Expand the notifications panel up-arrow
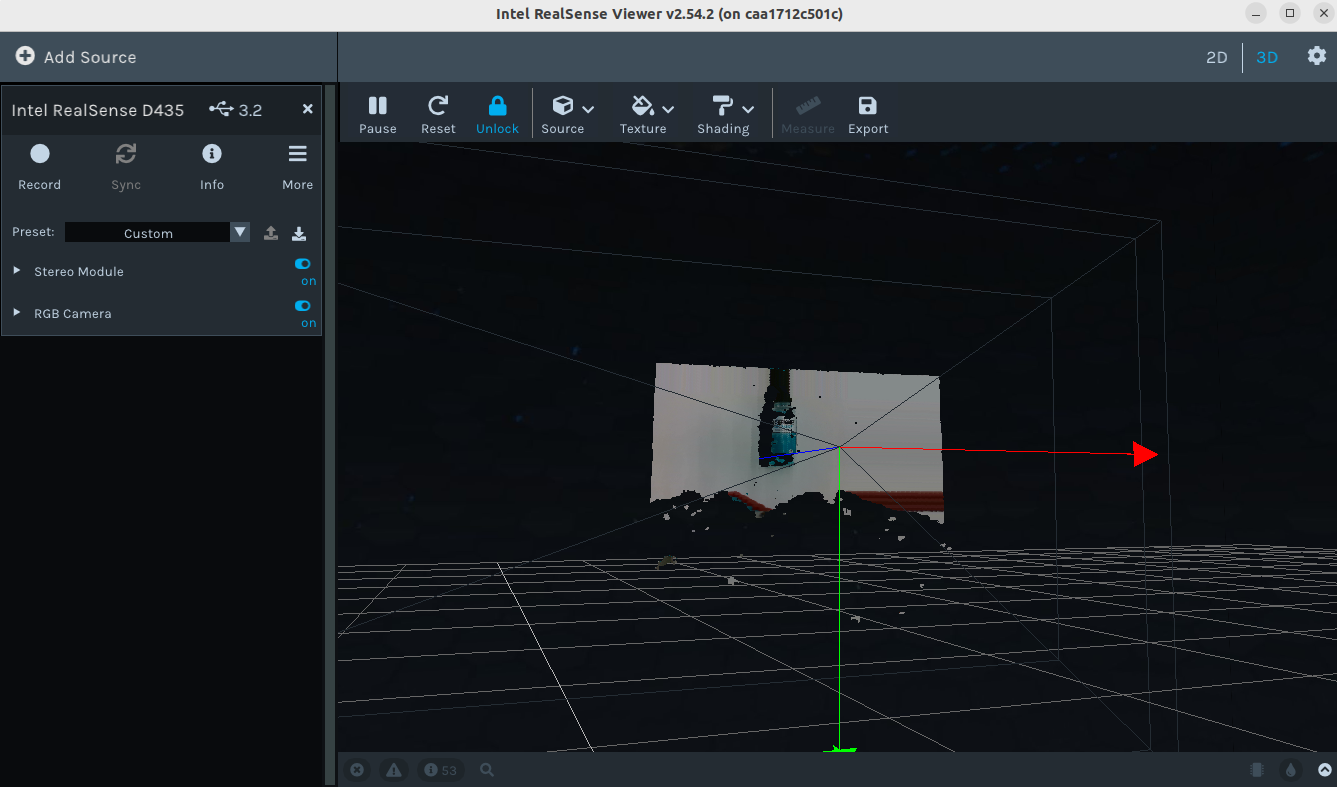Image resolution: width=1337 pixels, height=787 pixels. tap(1325, 770)
